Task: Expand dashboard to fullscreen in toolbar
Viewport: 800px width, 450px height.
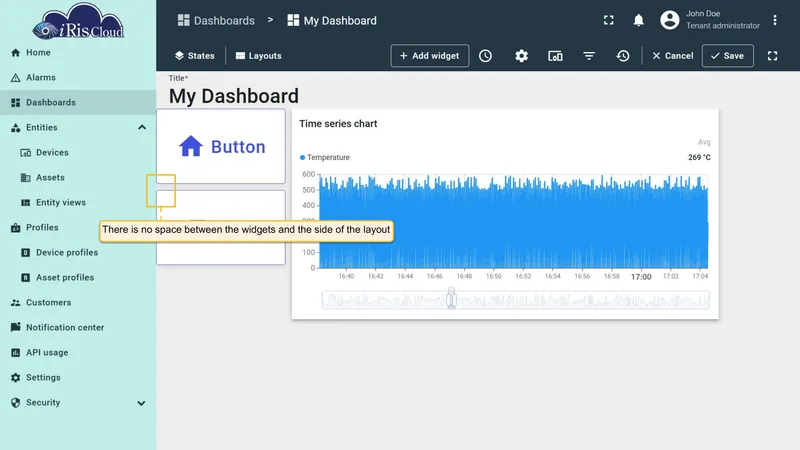Action: [772, 56]
